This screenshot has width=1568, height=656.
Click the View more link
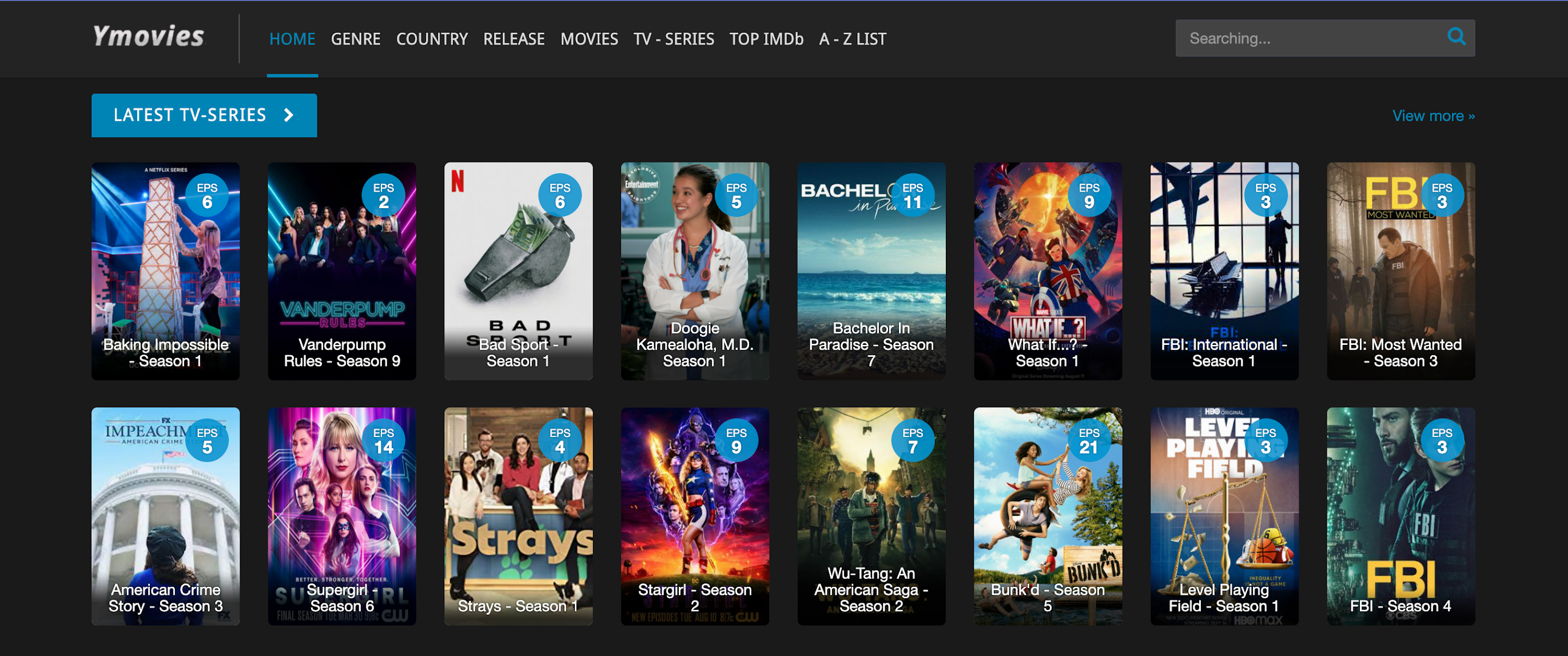(x=1433, y=116)
